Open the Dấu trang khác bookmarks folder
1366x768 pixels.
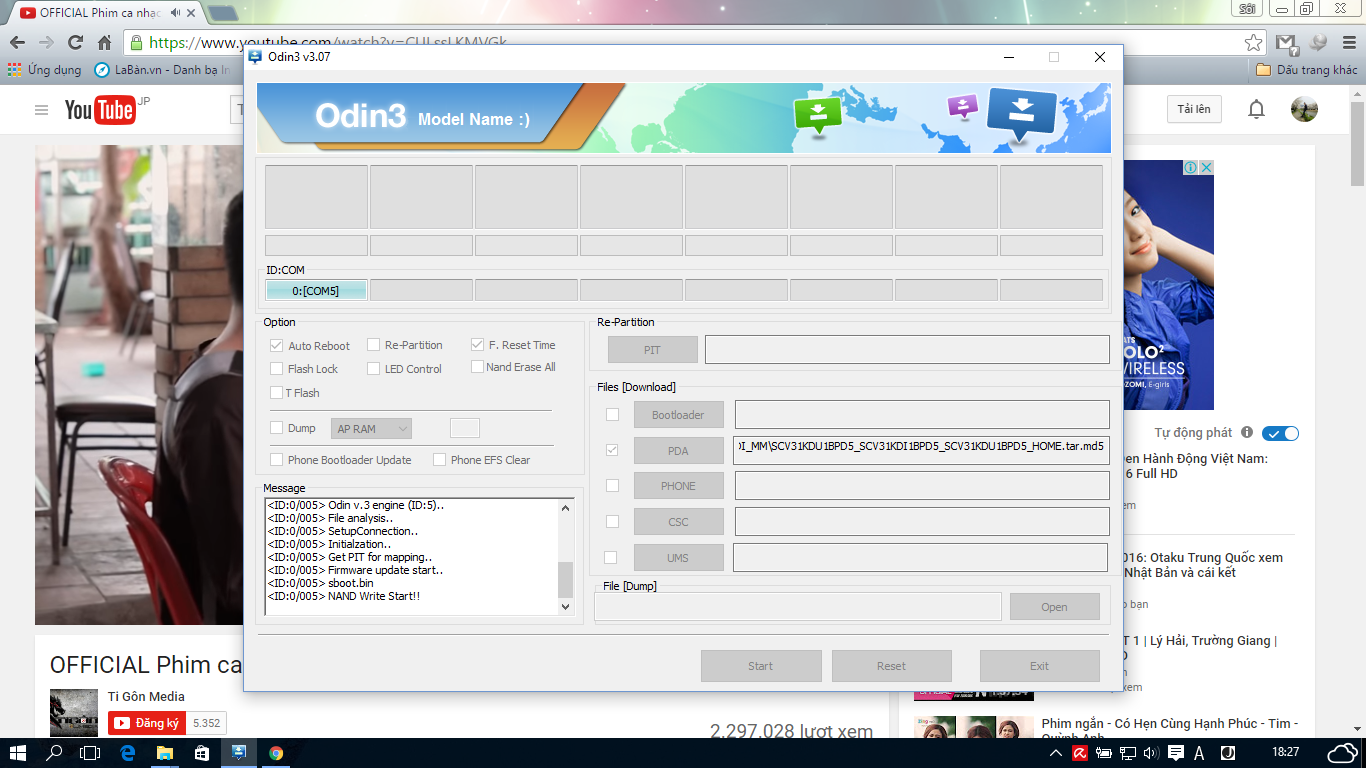coord(1306,70)
